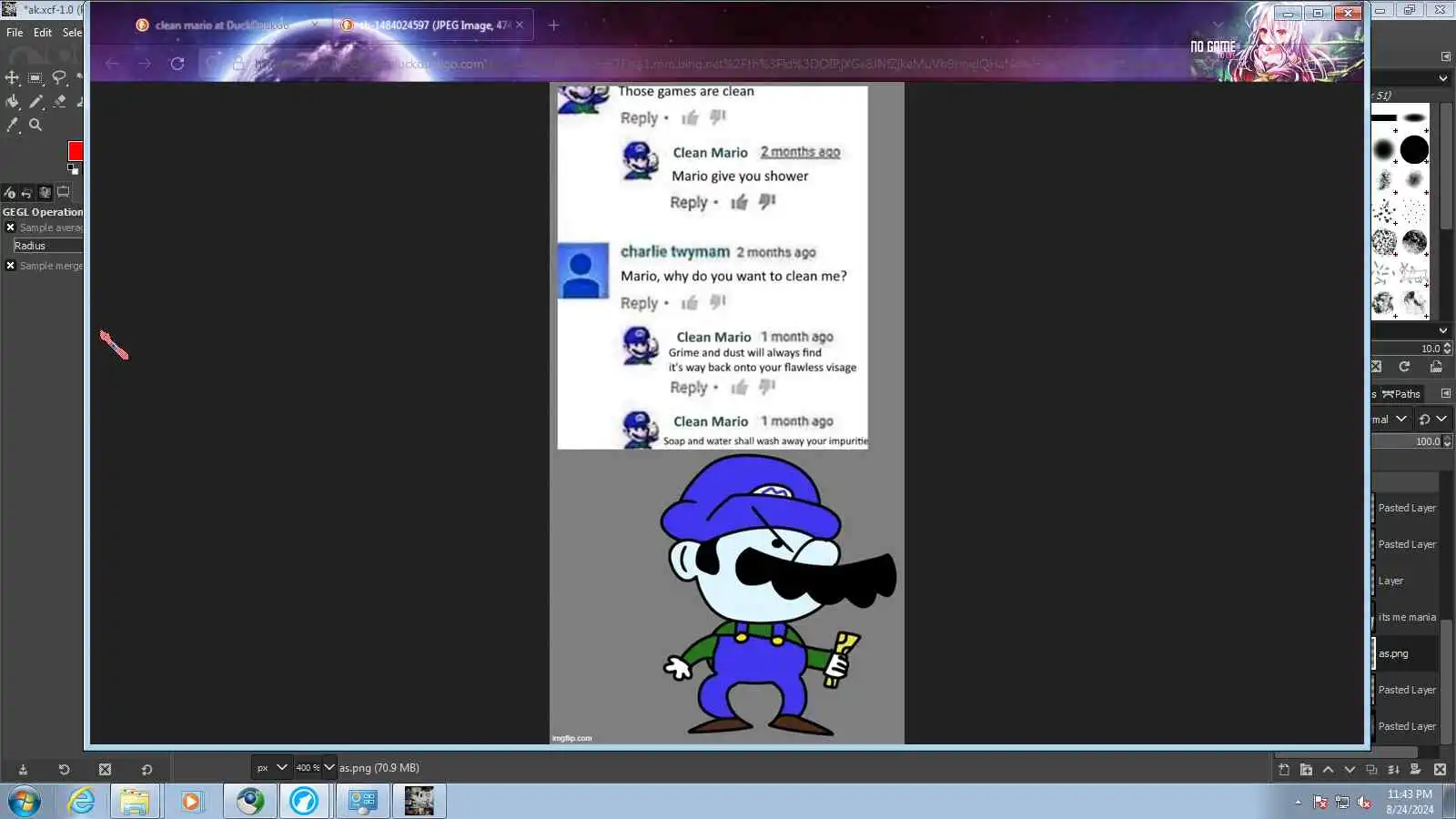Click the red foreground color swatch
Viewport: 1456px width, 819px height.
[76, 152]
